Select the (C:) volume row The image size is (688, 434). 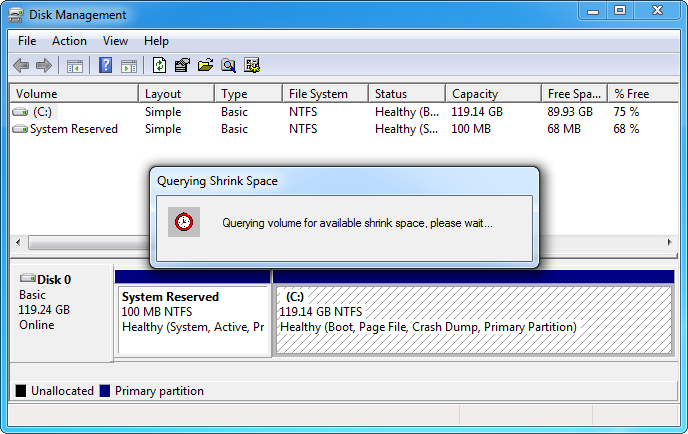coord(344,112)
